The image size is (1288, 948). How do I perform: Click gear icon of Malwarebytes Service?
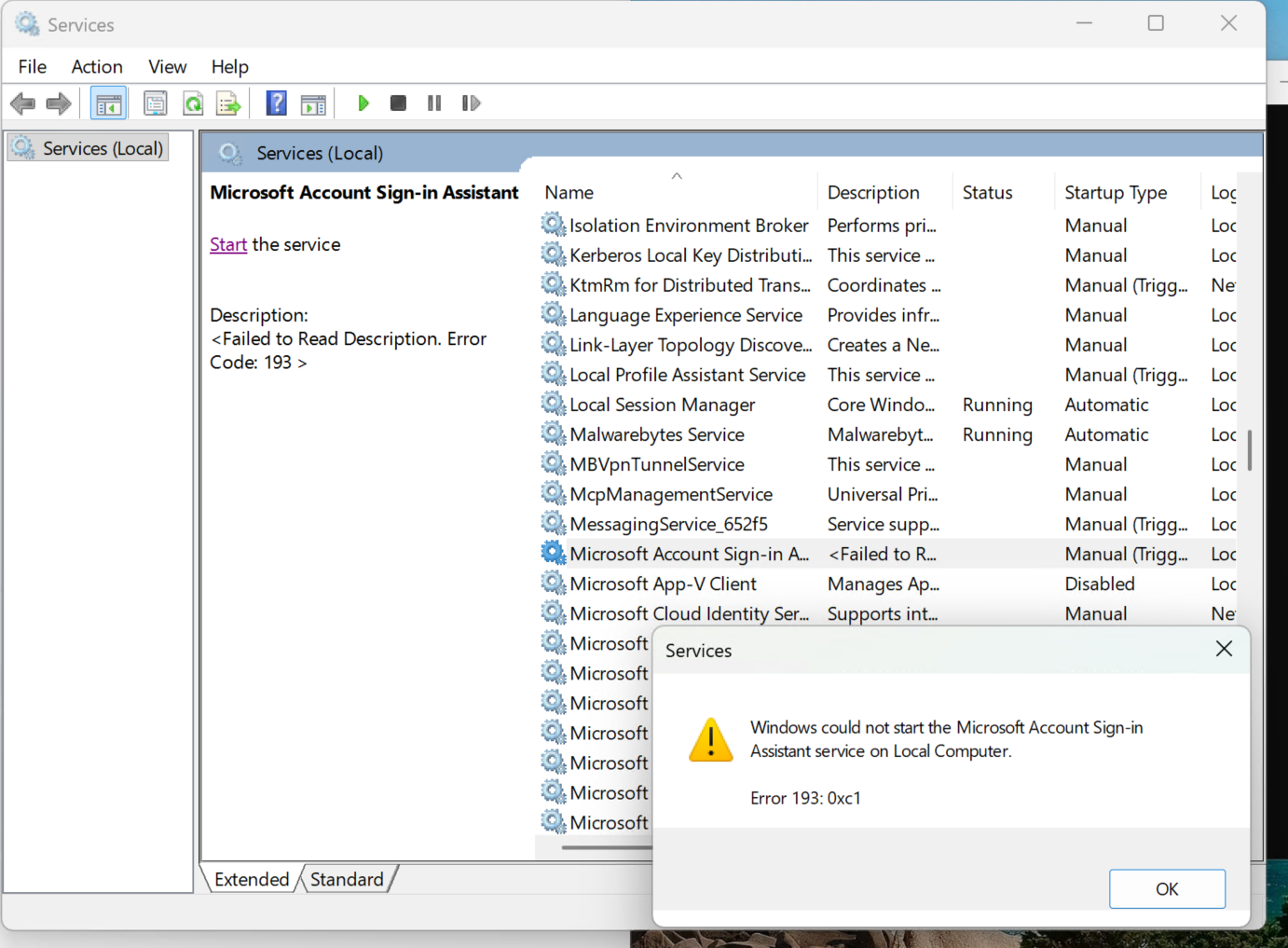tap(554, 433)
